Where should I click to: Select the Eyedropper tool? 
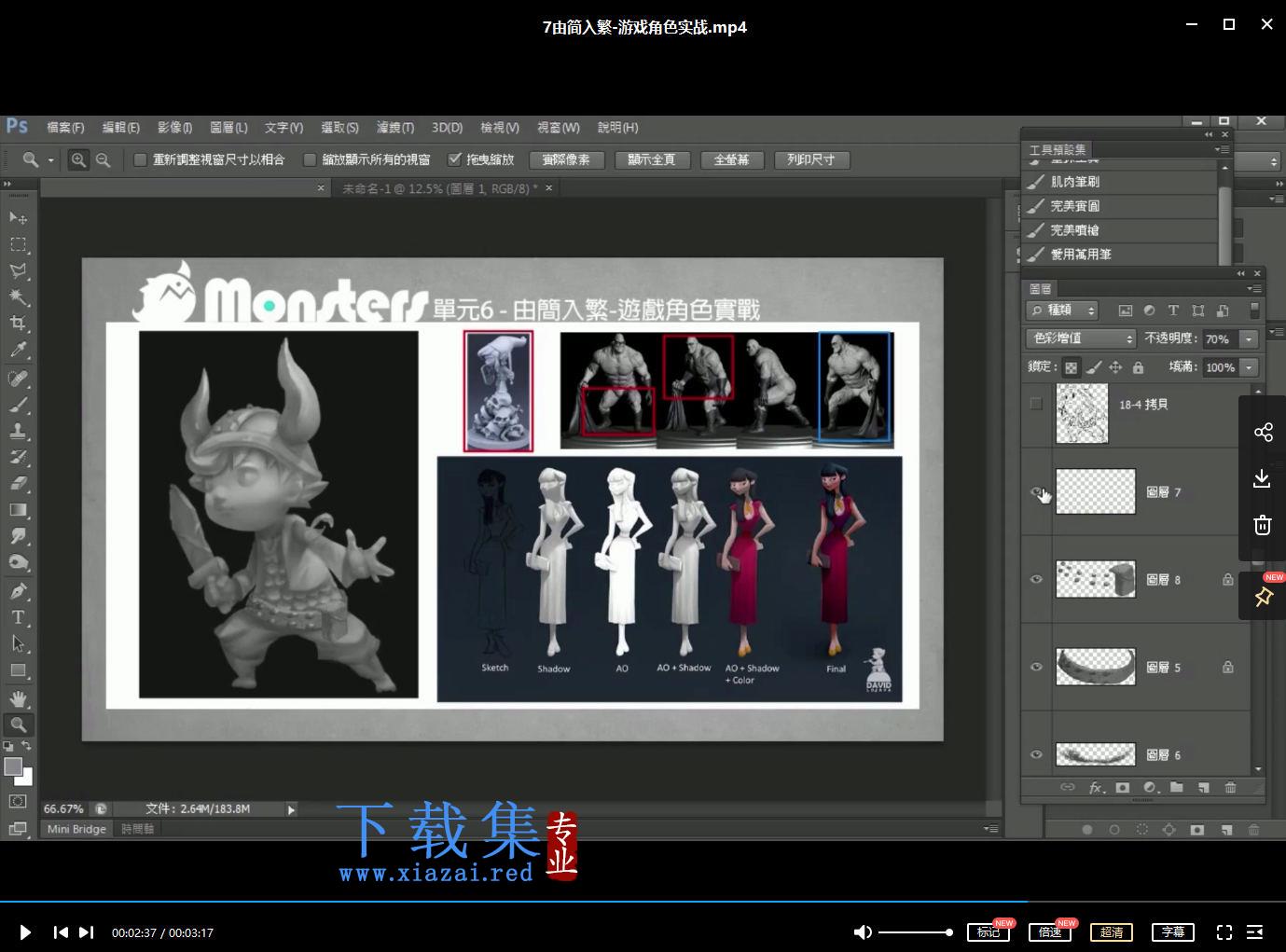[18, 350]
